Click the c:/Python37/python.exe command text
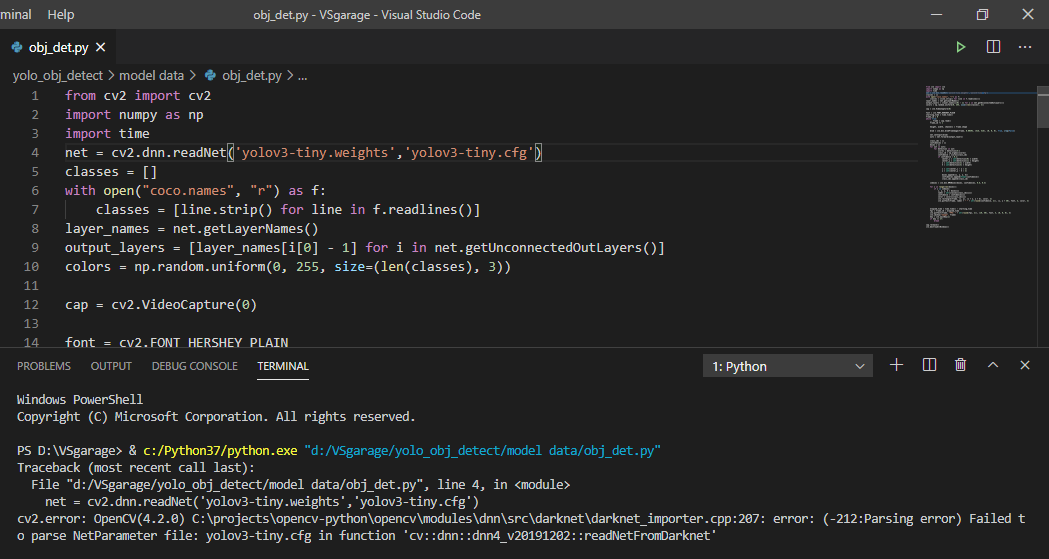Viewport: 1049px width, 559px height. pos(220,451)
